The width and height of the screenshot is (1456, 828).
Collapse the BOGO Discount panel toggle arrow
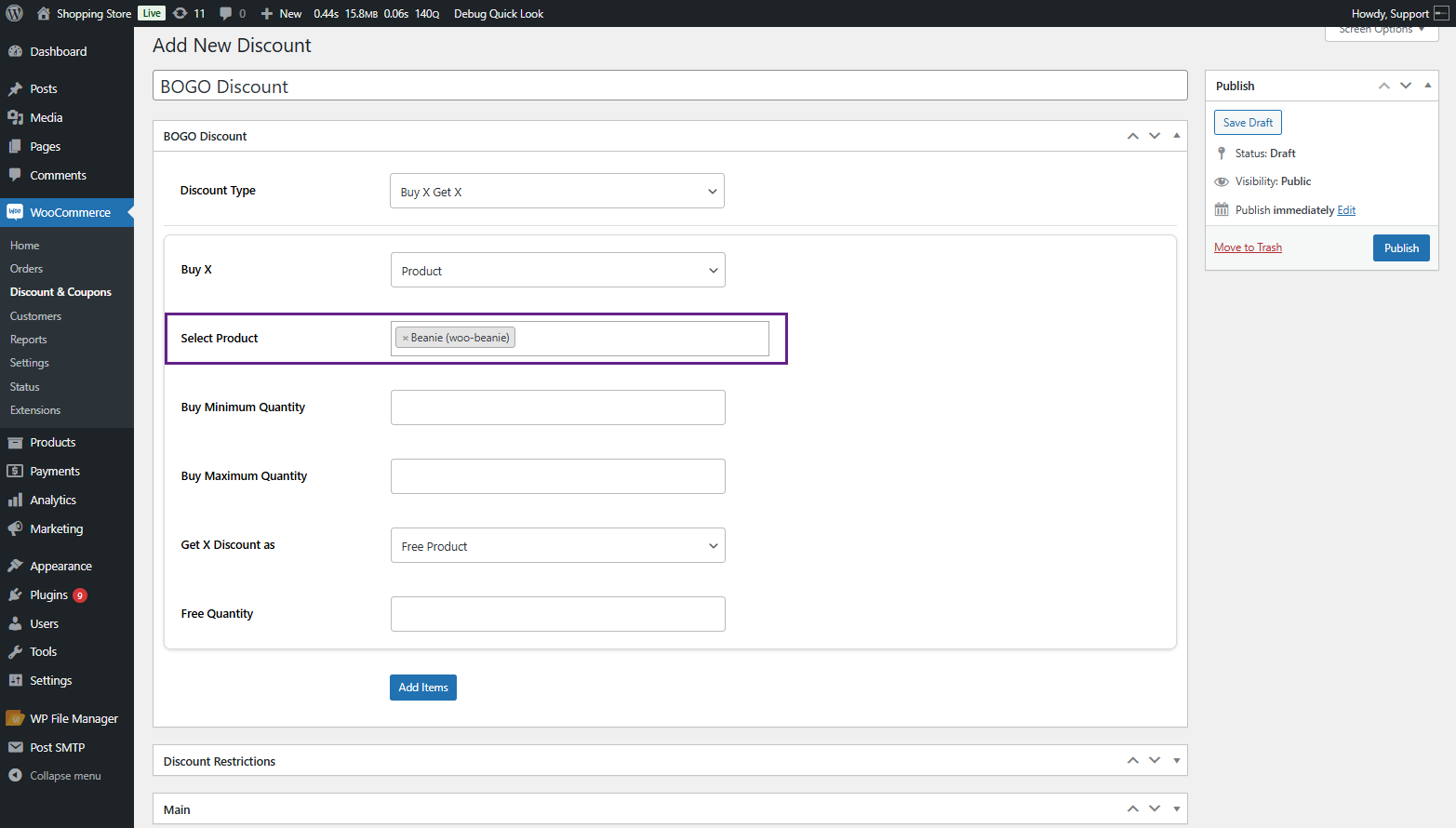coord(1177,136)
